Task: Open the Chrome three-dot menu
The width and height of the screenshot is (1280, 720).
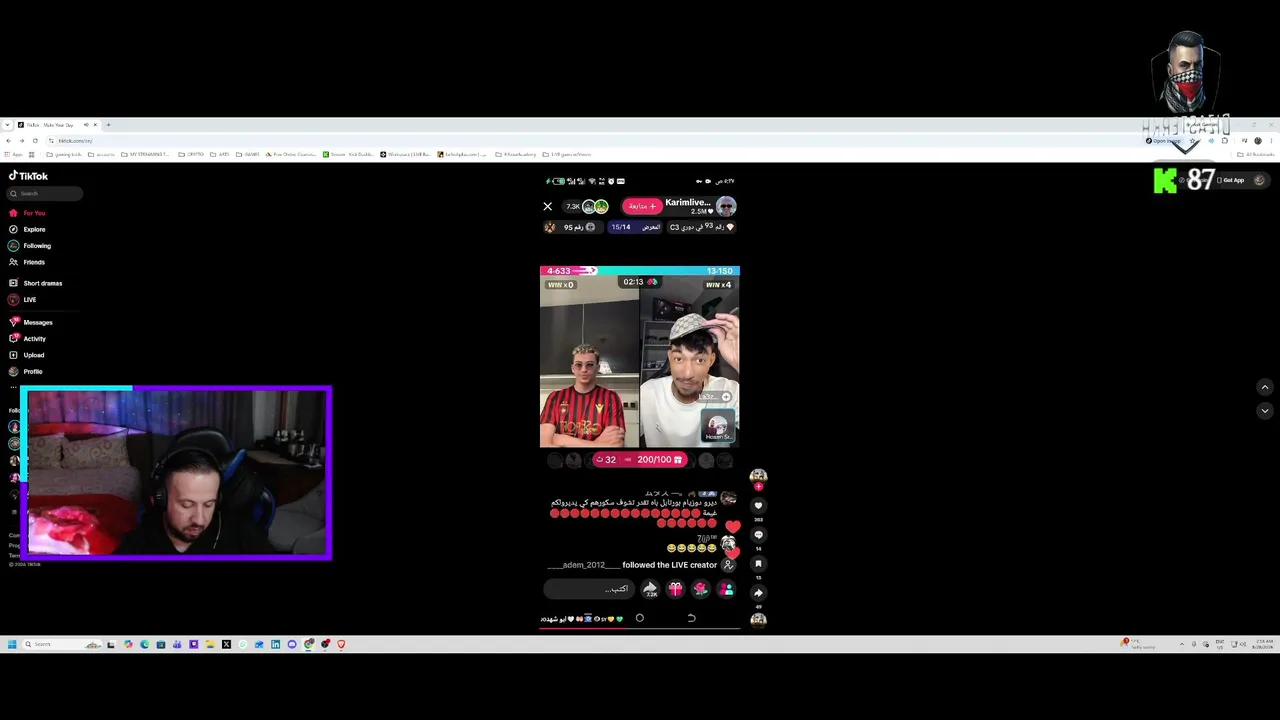Action: tap(1271, 141)
